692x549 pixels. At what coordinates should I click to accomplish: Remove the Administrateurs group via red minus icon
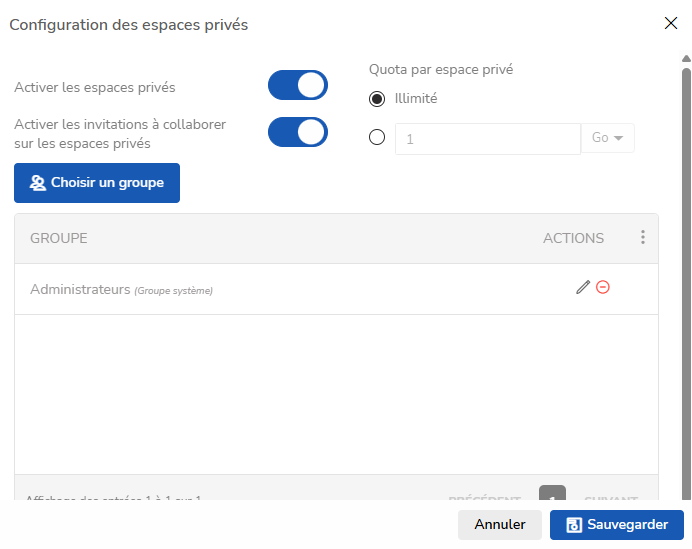(603, 287)
